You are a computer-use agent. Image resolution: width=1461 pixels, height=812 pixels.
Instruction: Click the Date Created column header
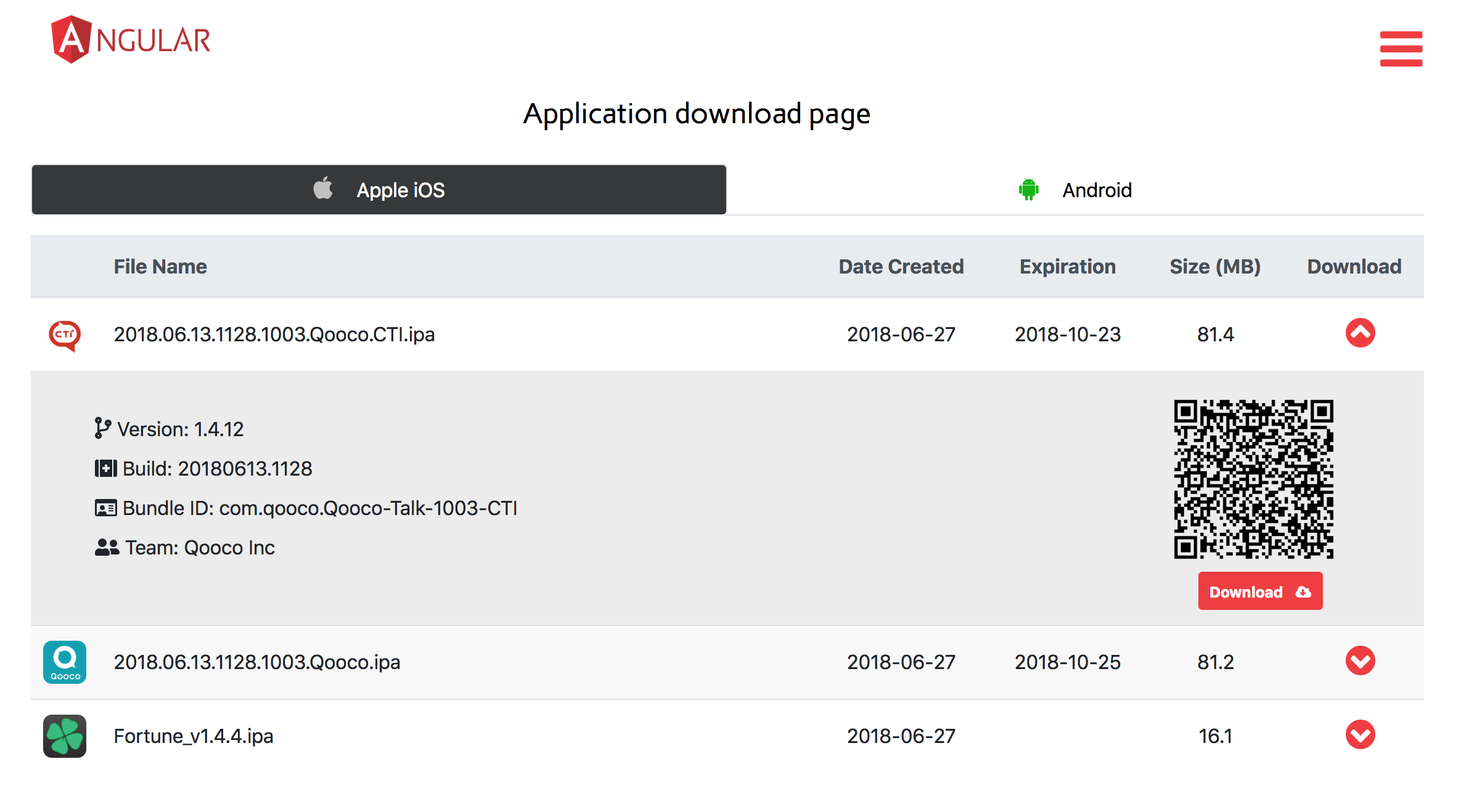901,267
